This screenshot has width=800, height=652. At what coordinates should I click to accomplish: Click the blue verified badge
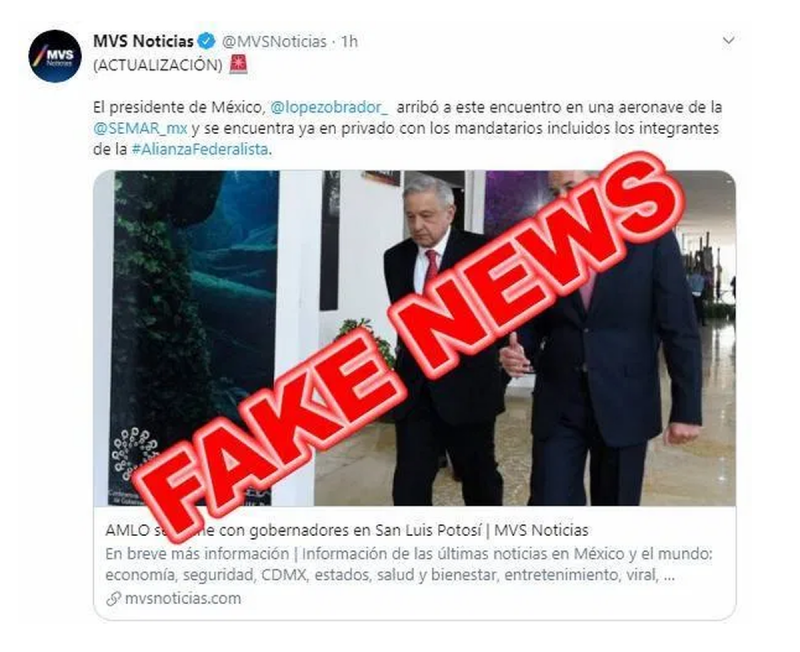[x=207, y=41]
